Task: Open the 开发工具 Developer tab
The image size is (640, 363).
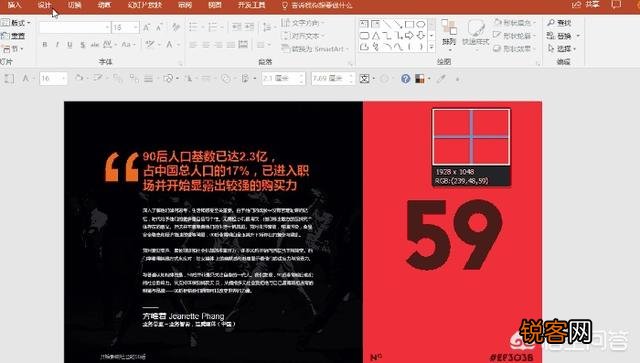Action: click(x=251, y=5)
